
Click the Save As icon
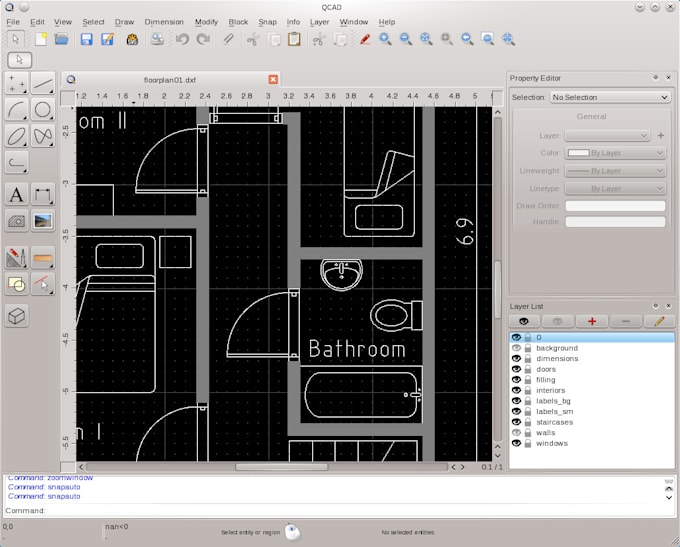click(107, 39)
